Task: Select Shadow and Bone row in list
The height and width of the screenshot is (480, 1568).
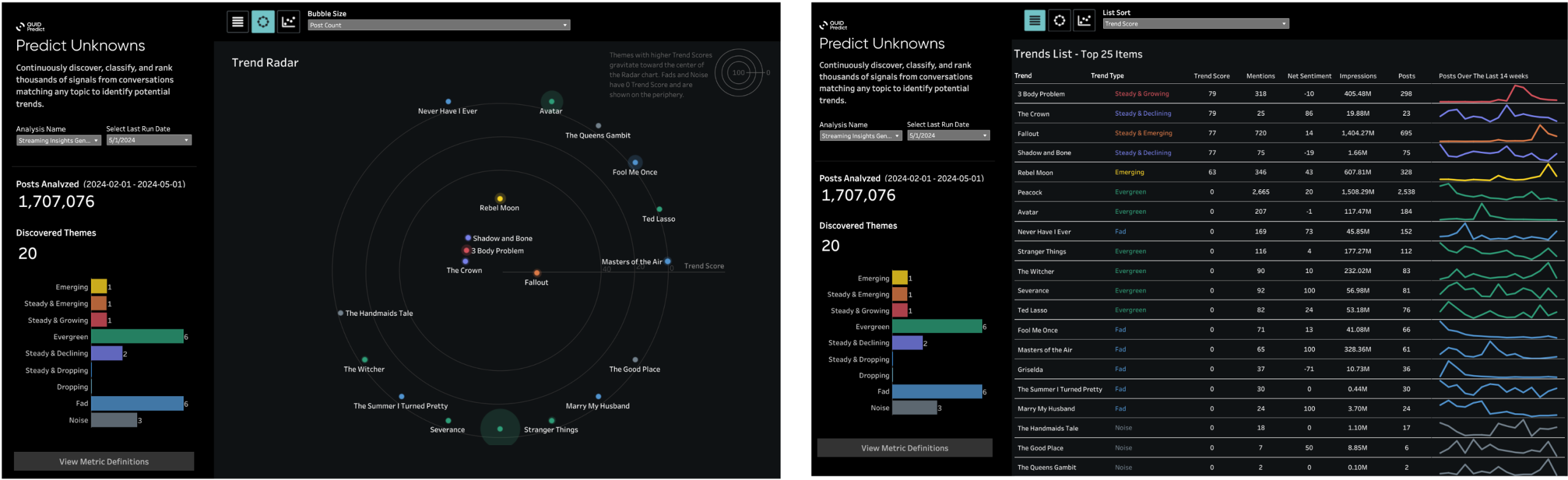Action: pyautogui.click(x=1289, y=152)
